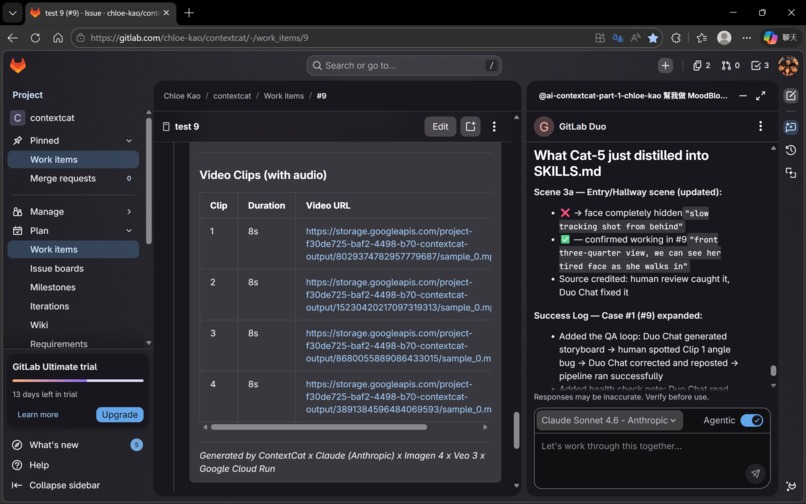806x504 pixels.
Task: Click the browser refresh button
Action: (35, 38)
